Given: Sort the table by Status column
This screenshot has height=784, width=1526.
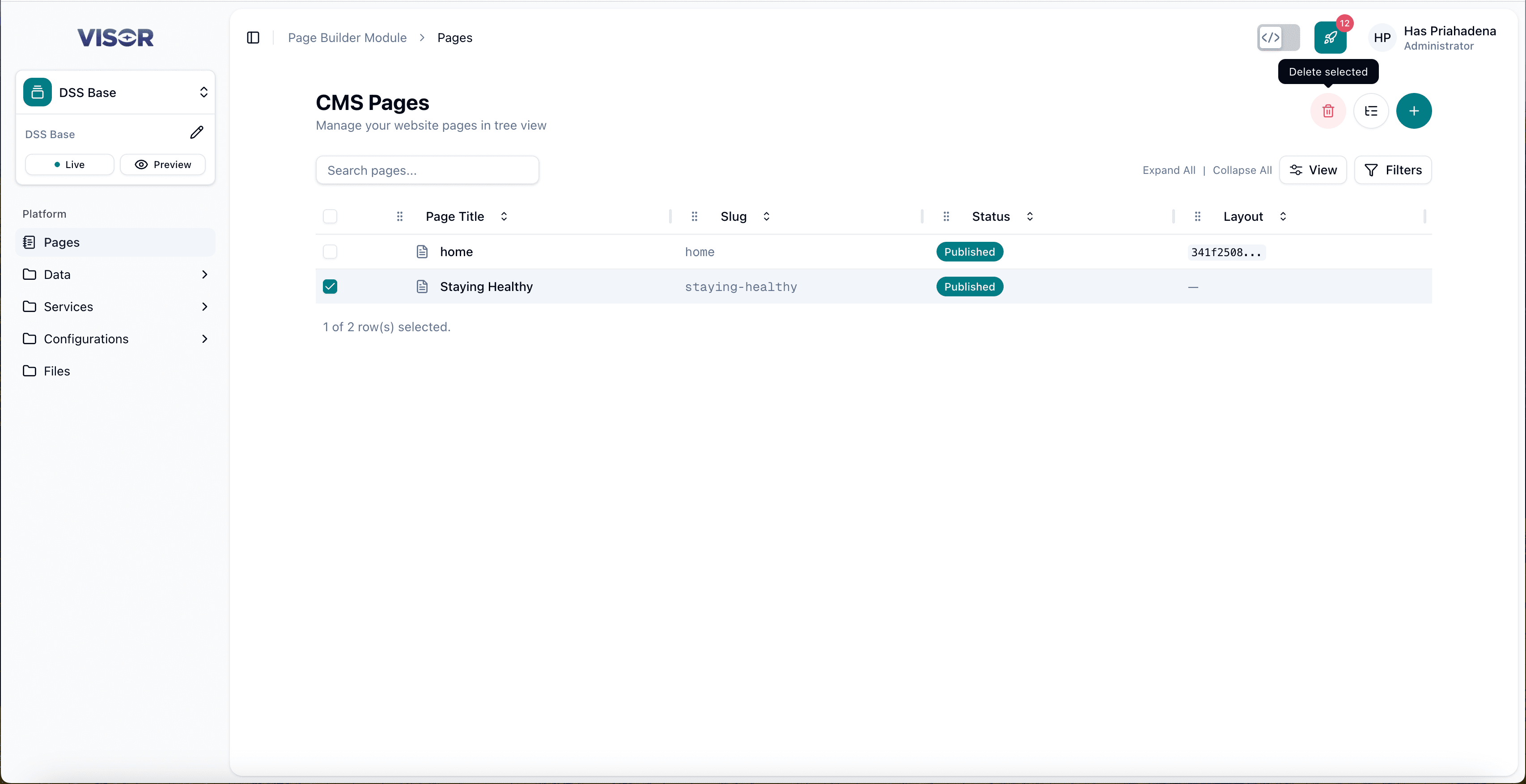Looking at the screenshot, I should click(x=1030, y=216).
